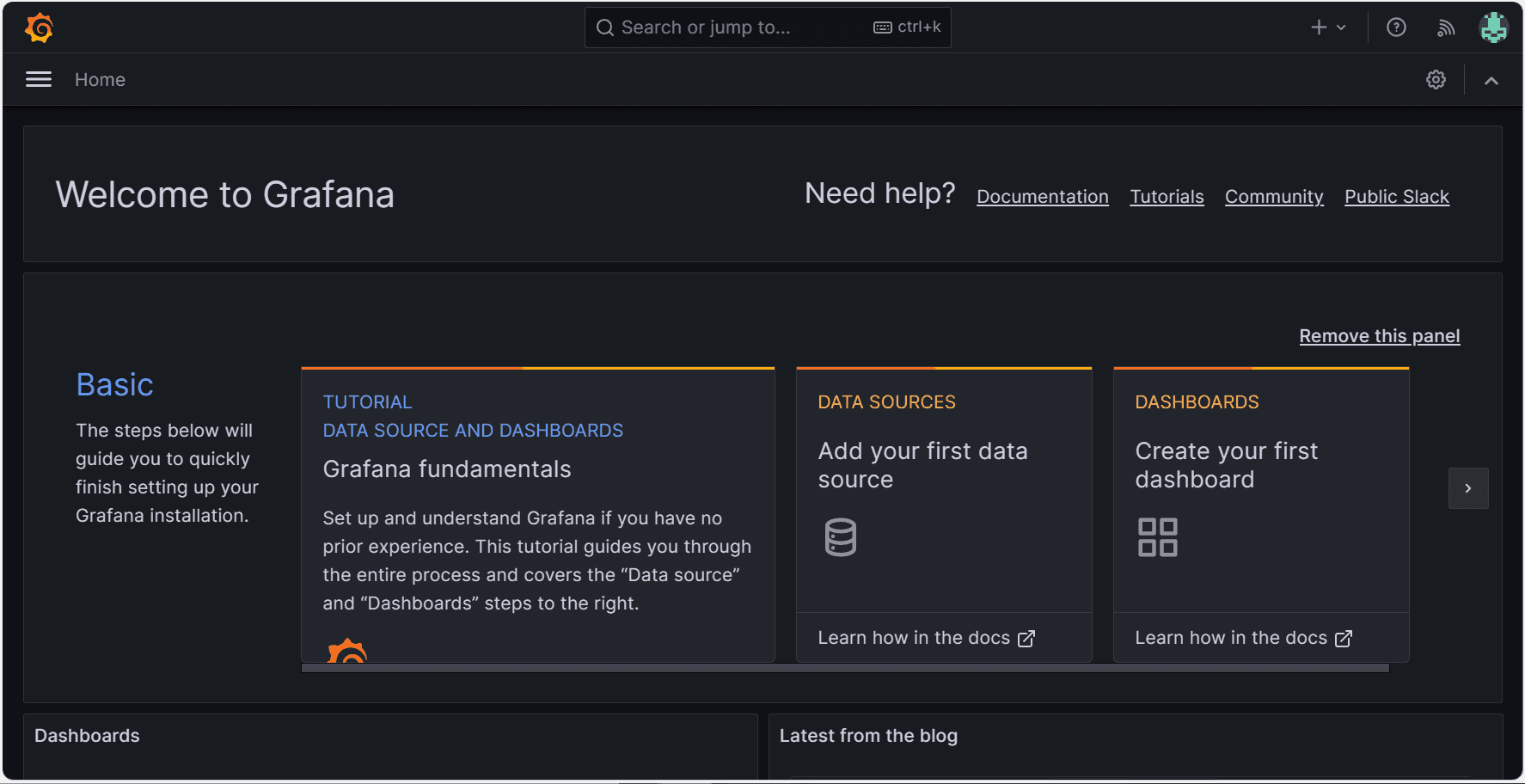Click Remove this panel
The height and width of the screenshot is (784, 1525).
coord(1379,336)
